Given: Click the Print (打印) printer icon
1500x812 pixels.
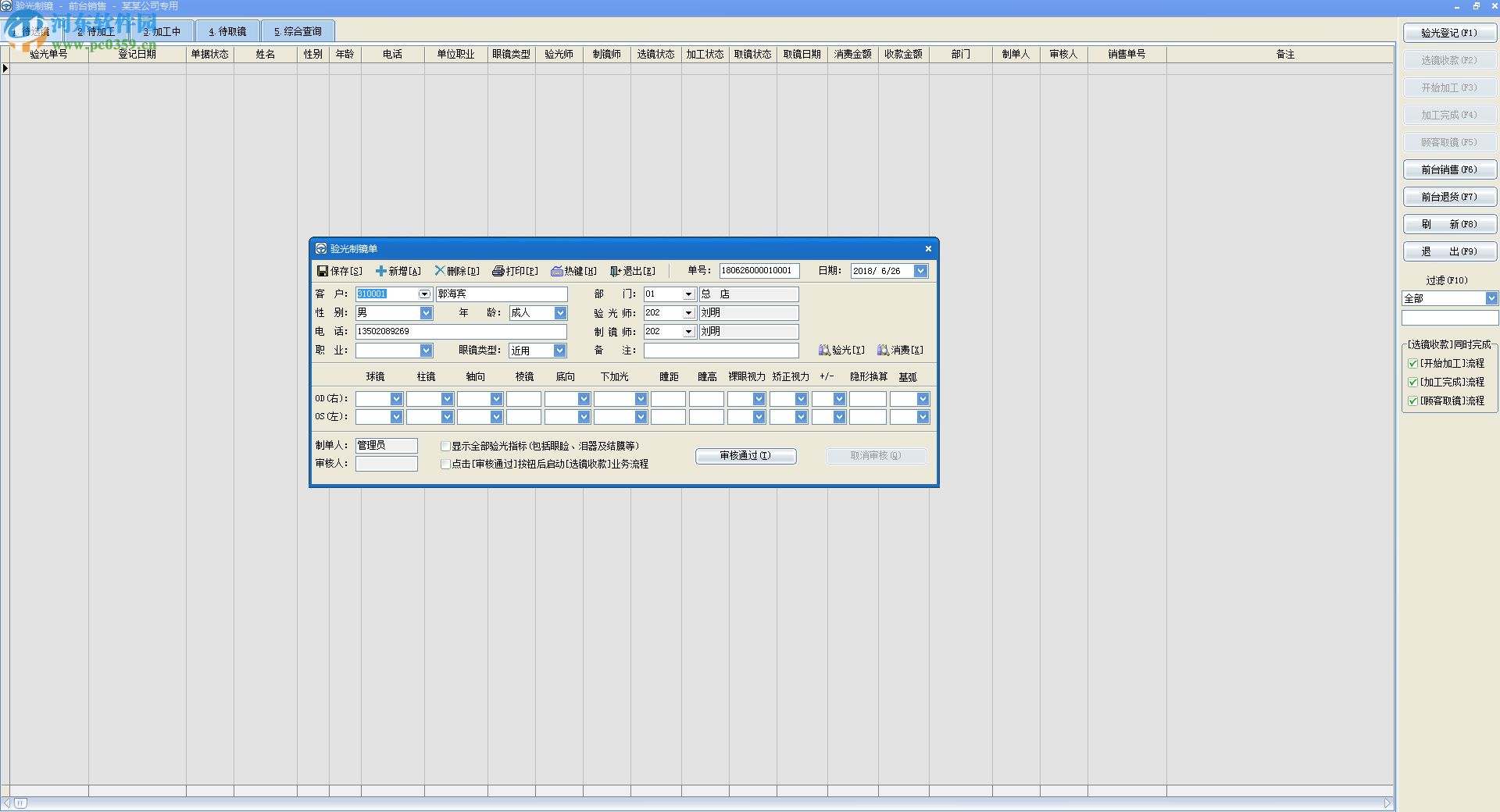Looking at the screenshot, I should point(498,271).
